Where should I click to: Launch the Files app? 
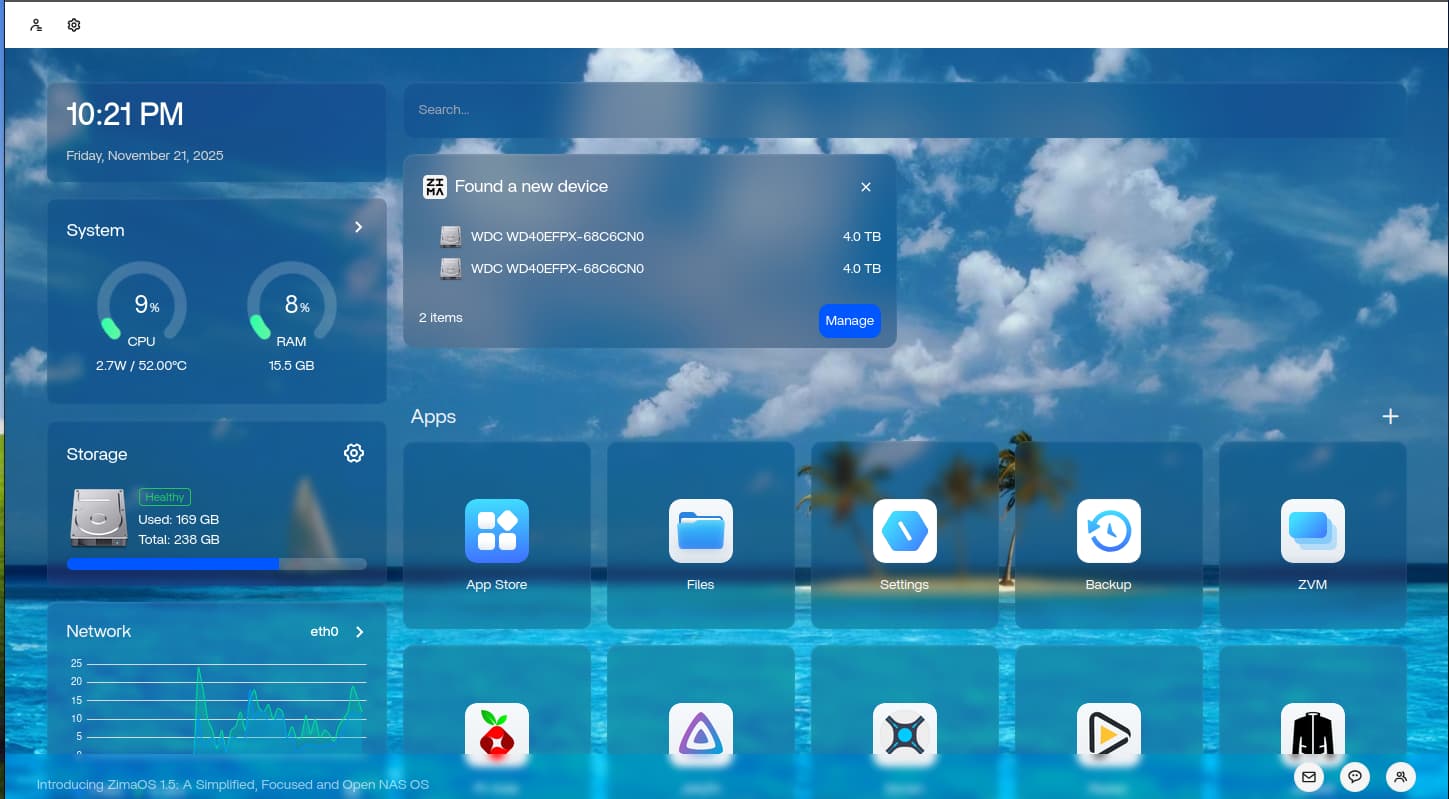(x=700, y=532)
